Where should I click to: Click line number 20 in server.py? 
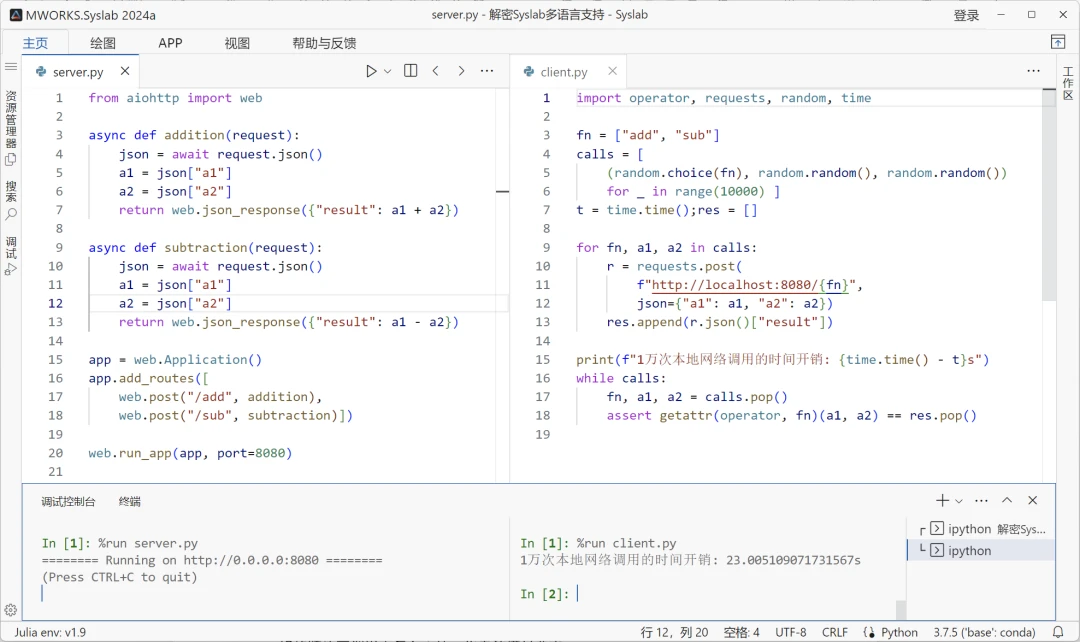(x=55, y=453)
